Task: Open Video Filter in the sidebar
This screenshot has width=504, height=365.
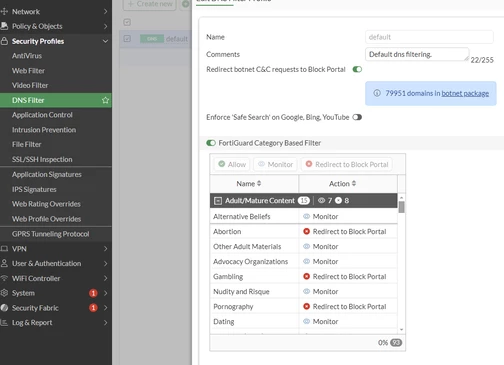Action: click(30, 85)
